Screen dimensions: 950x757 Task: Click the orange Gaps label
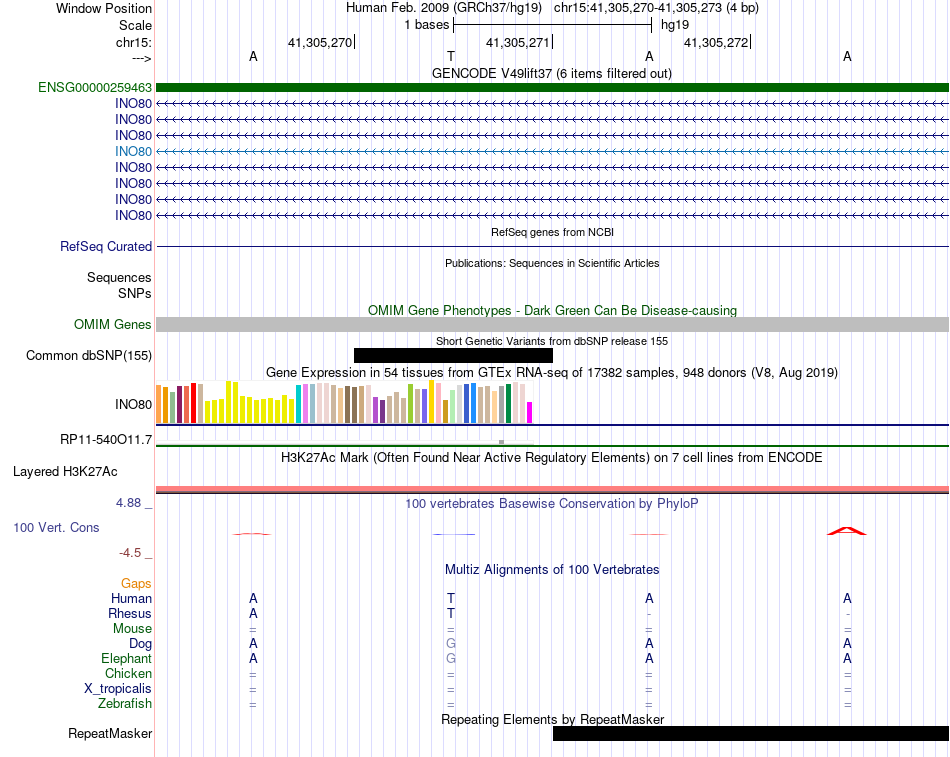136,584
